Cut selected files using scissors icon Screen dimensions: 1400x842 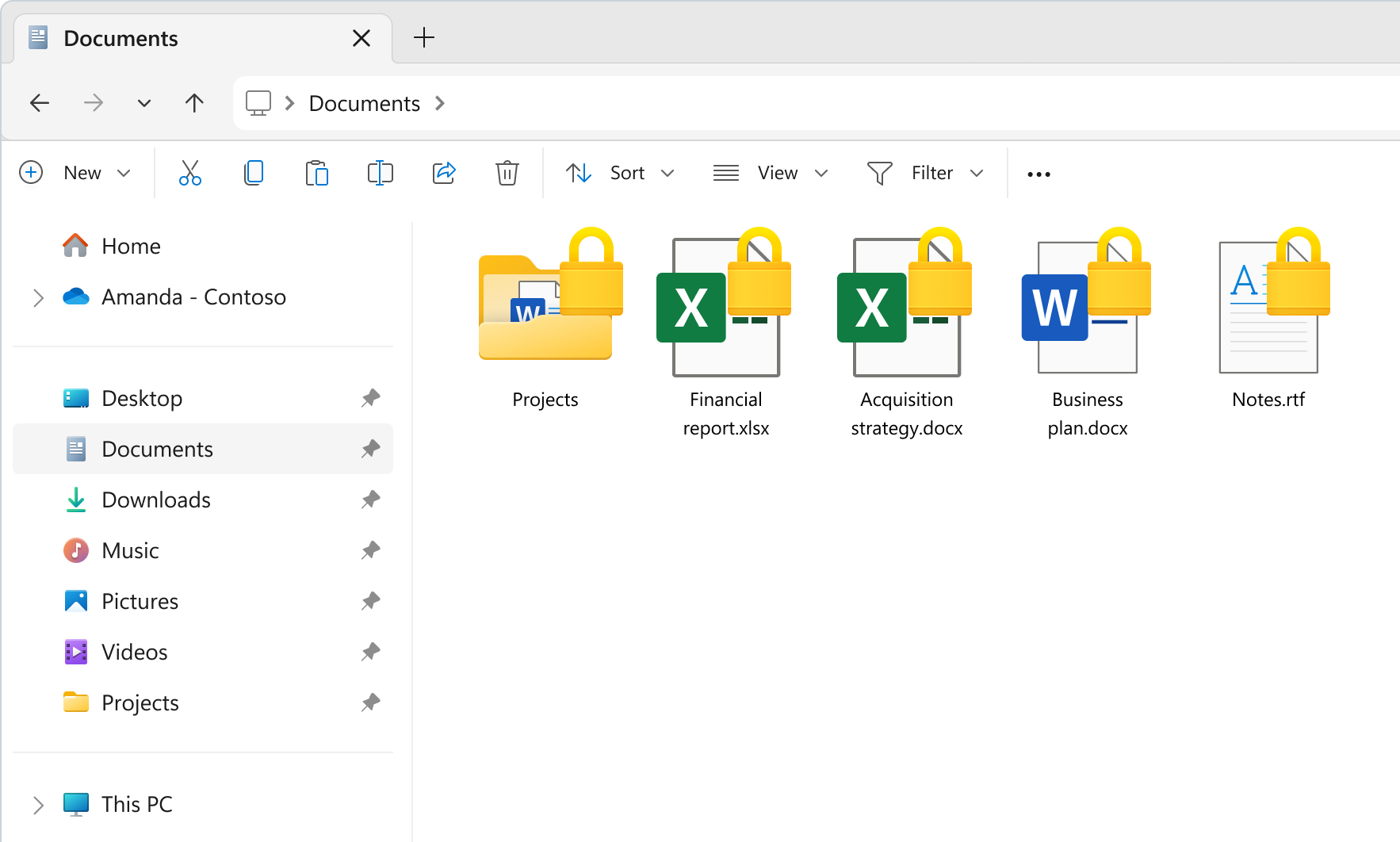190,173
